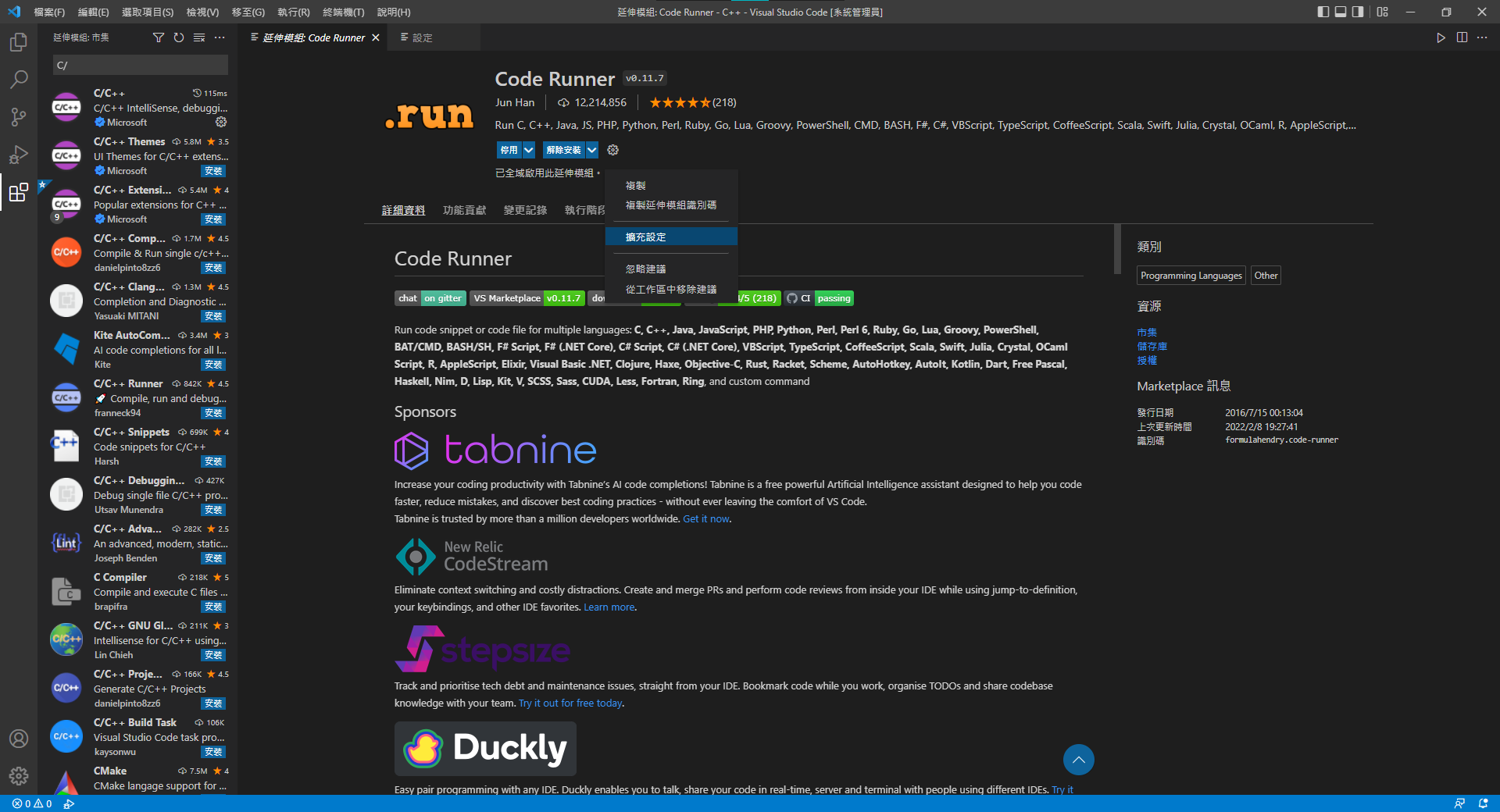The image size is (1500, 812).
Task: Open the 終端機(T) menu
Action: pyautogui.click(x=344, y=12)
